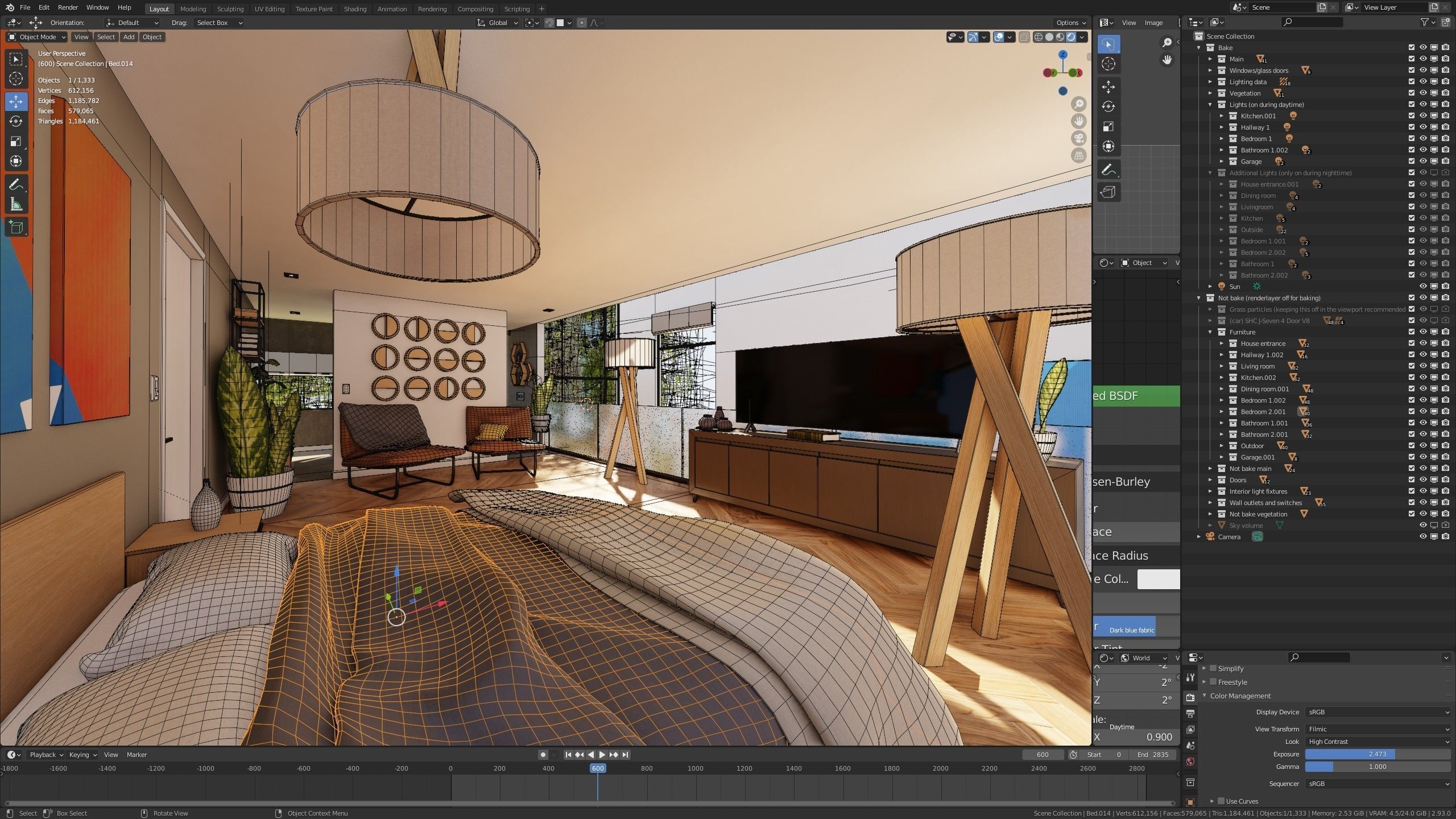Uncheck the Vegetation collection checkbox
Viewport: 1456px width, 819px height.
click(x=1412, y=93)
